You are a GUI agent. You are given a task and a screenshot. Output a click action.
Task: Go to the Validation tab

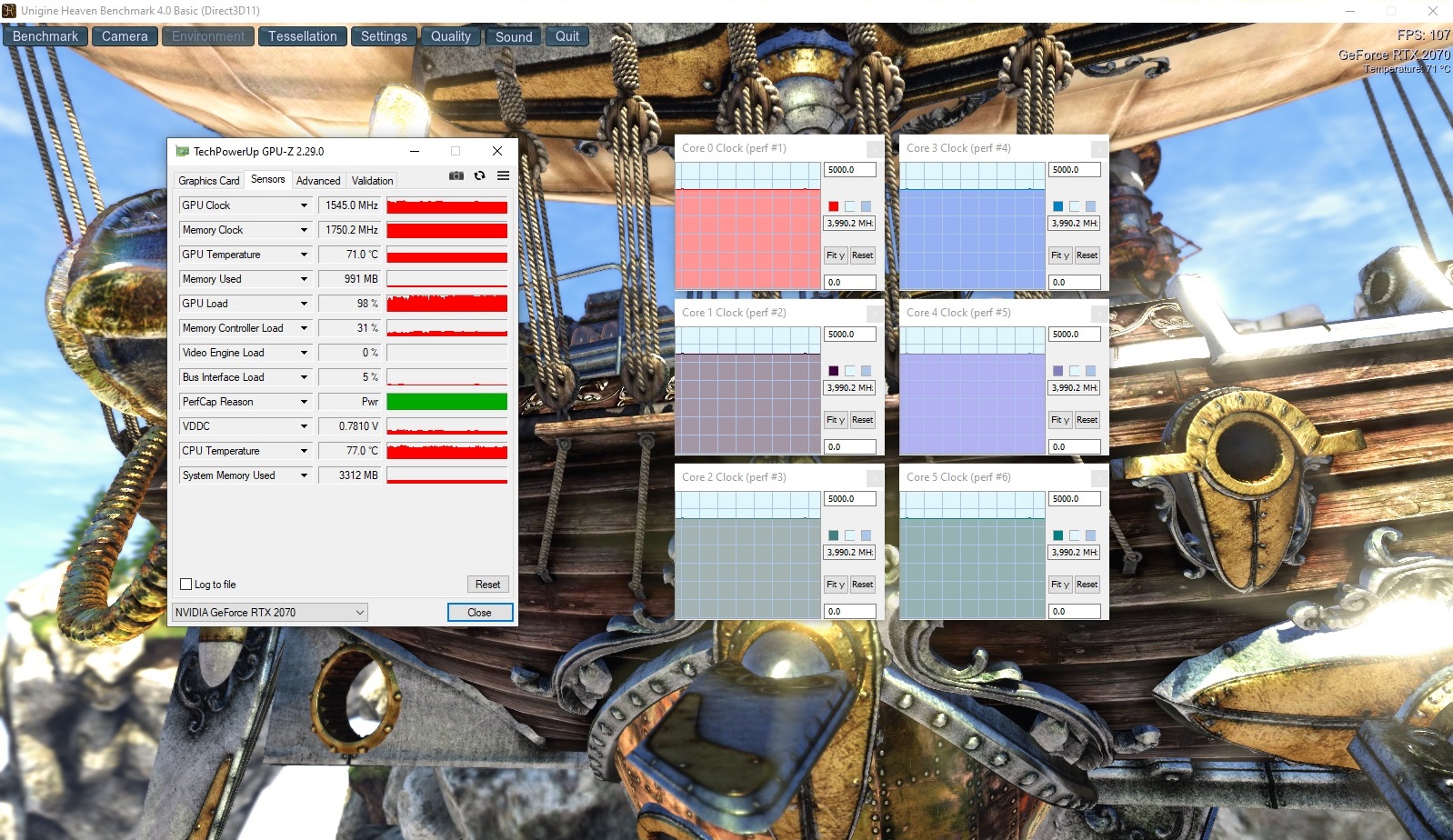pos(373,181)
